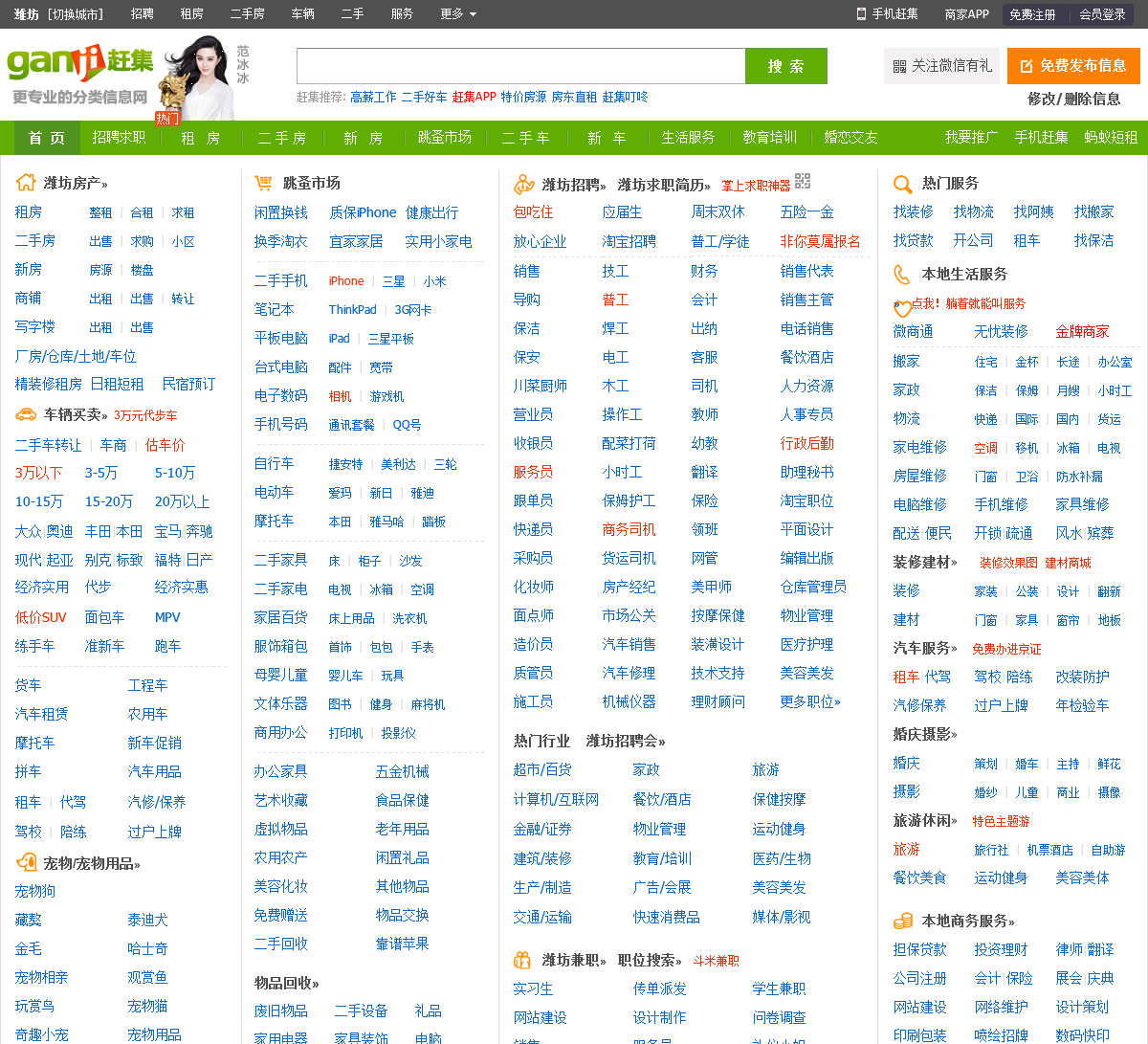Open the 更多 dropdown in top bar
The width and height of the screenshot is (1148, 1044).
point(458,13)
